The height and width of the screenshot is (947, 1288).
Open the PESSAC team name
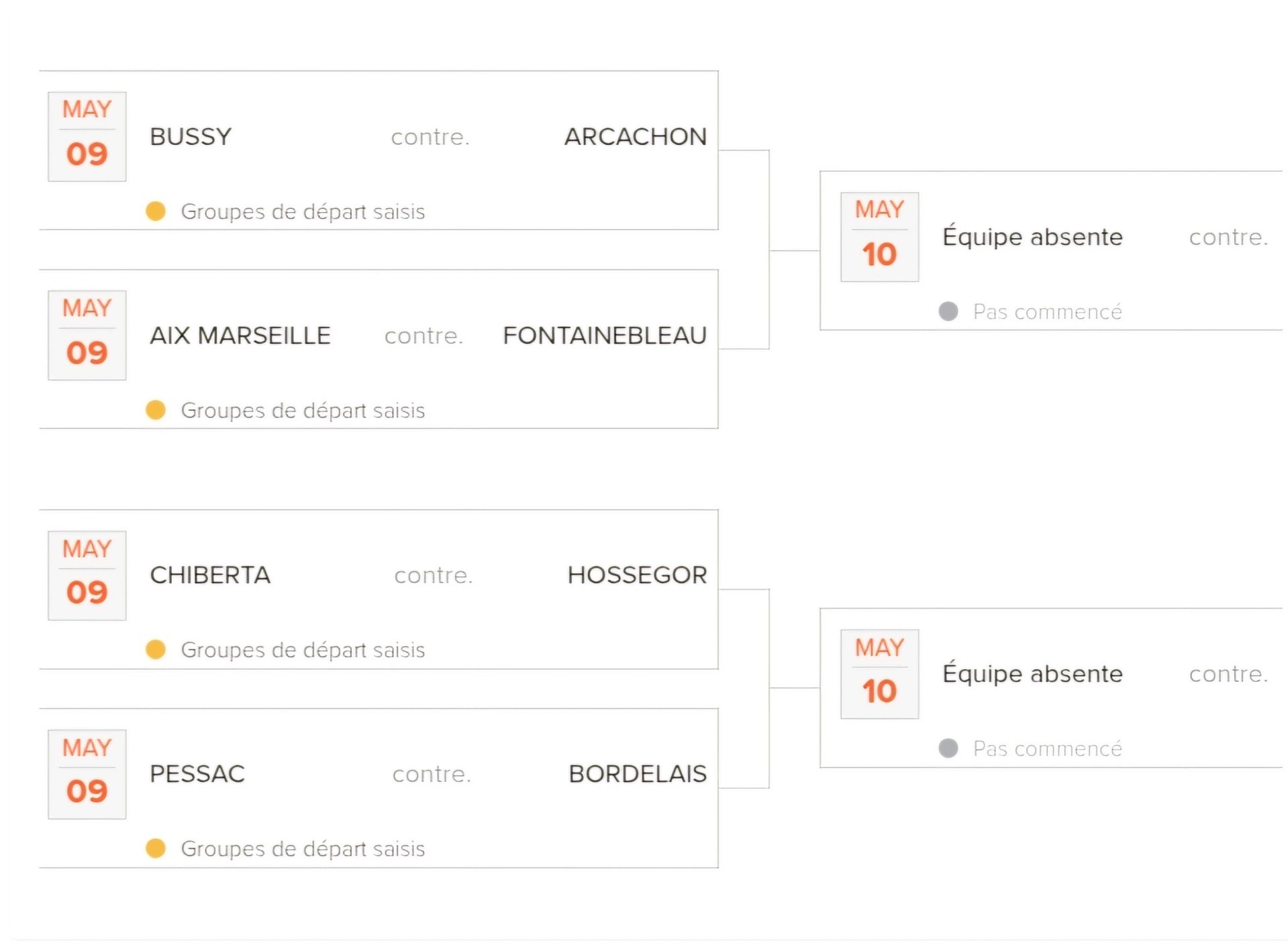(x=197, y=773)
